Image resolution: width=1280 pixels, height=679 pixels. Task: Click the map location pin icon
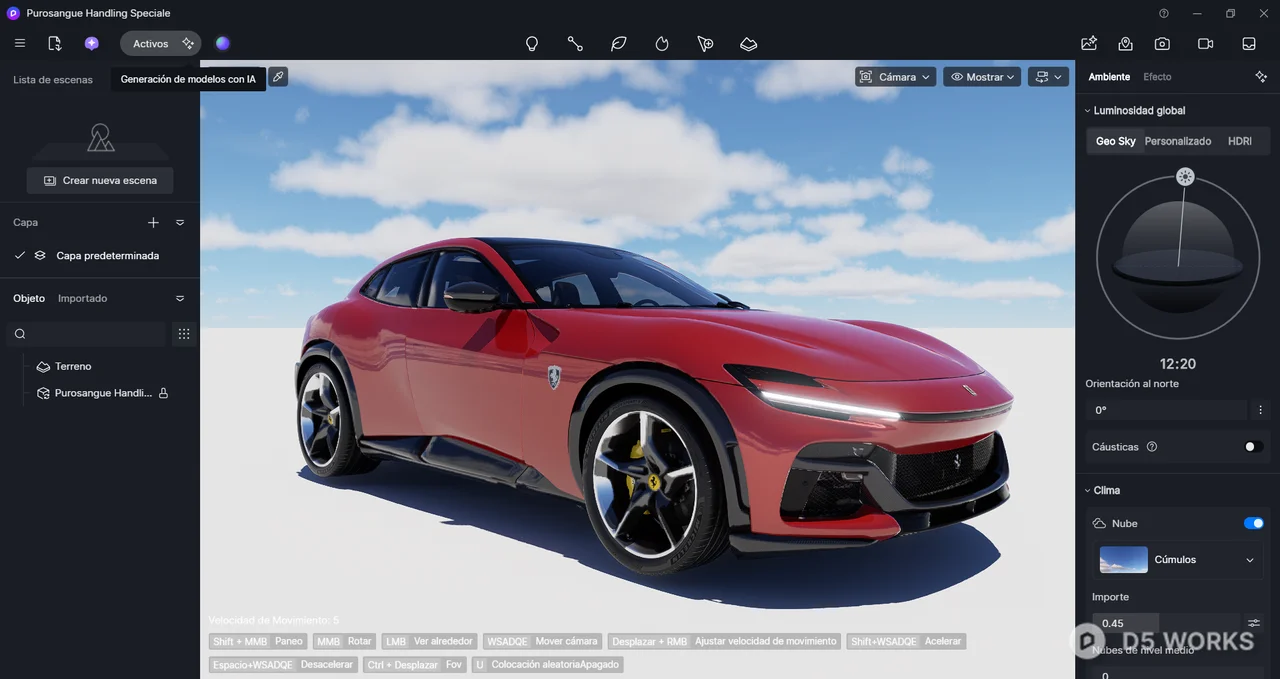tap(1126, 43)
